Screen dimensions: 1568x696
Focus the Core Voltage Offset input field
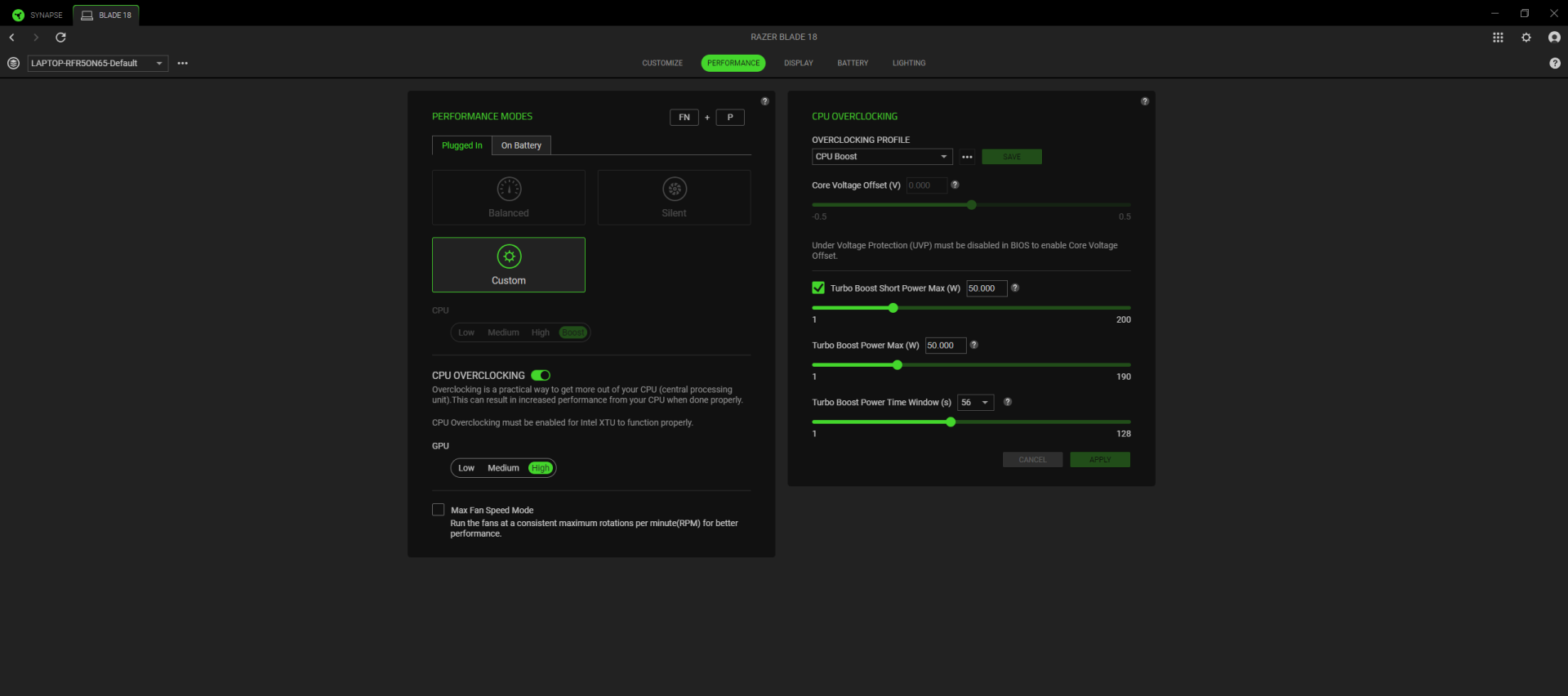[927, 185]
